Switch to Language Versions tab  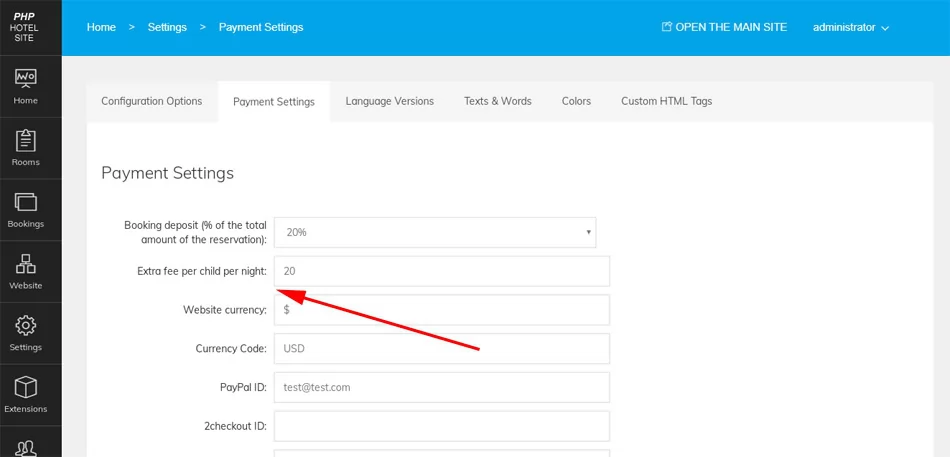click(x=390, y=101)
